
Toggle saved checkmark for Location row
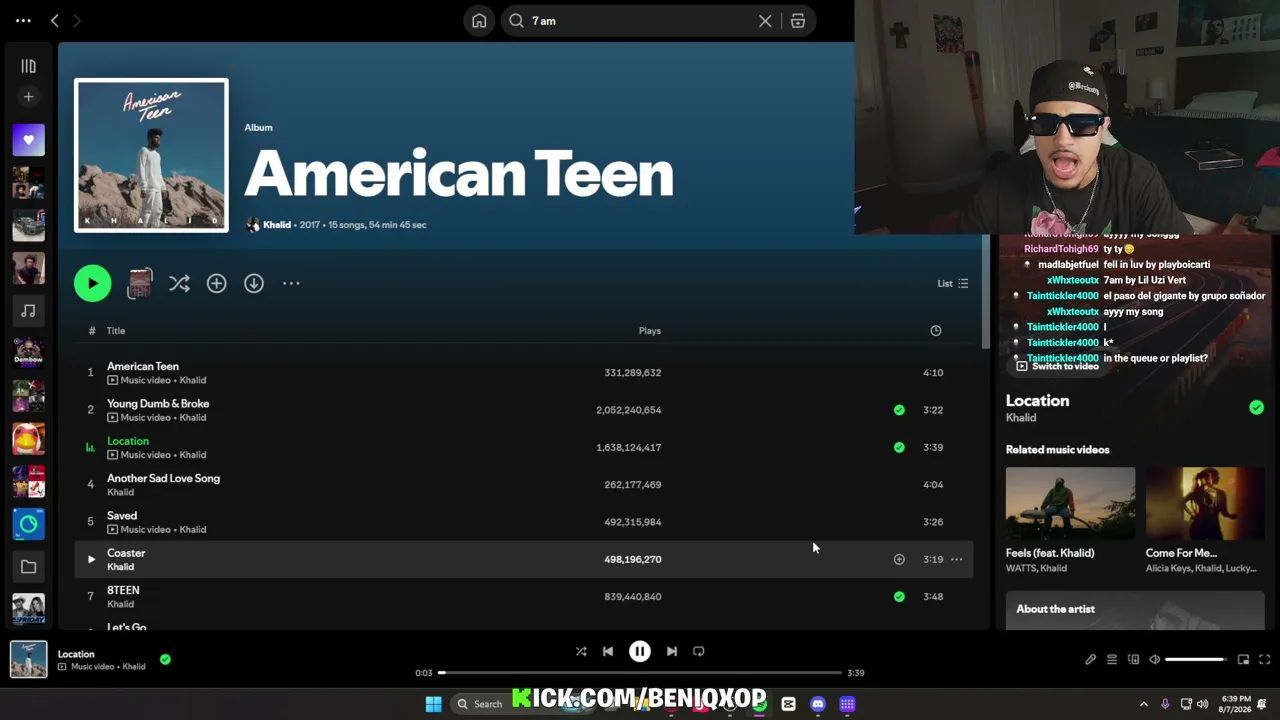click(x=899, y=447)
